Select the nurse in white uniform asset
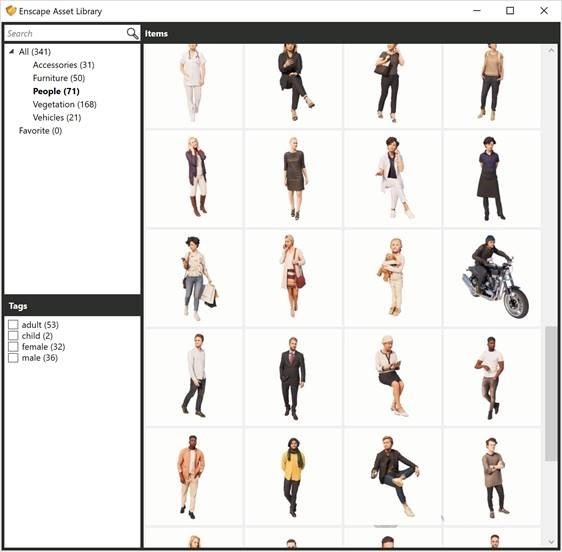The image size is (562, 552). [194, 86]
